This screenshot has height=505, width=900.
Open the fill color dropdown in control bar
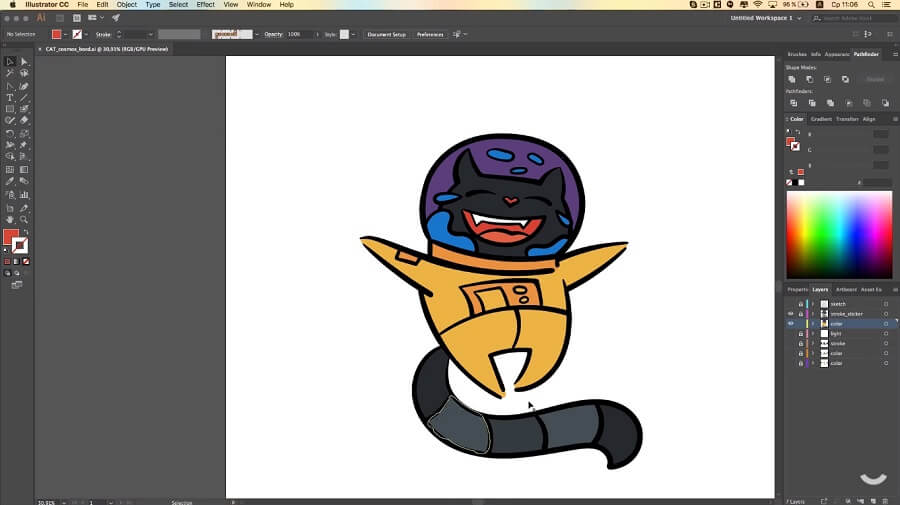pos(68,34)
